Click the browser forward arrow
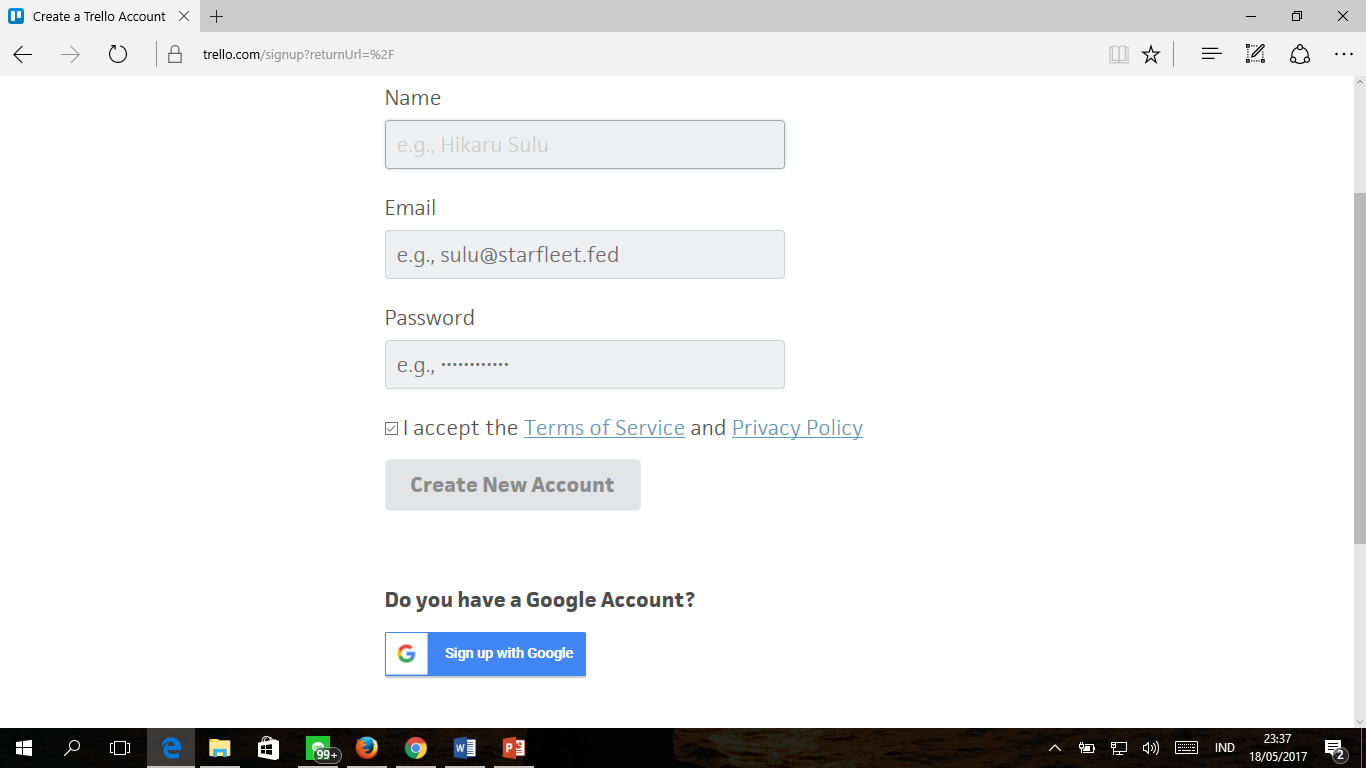 [x=70, y=55]
